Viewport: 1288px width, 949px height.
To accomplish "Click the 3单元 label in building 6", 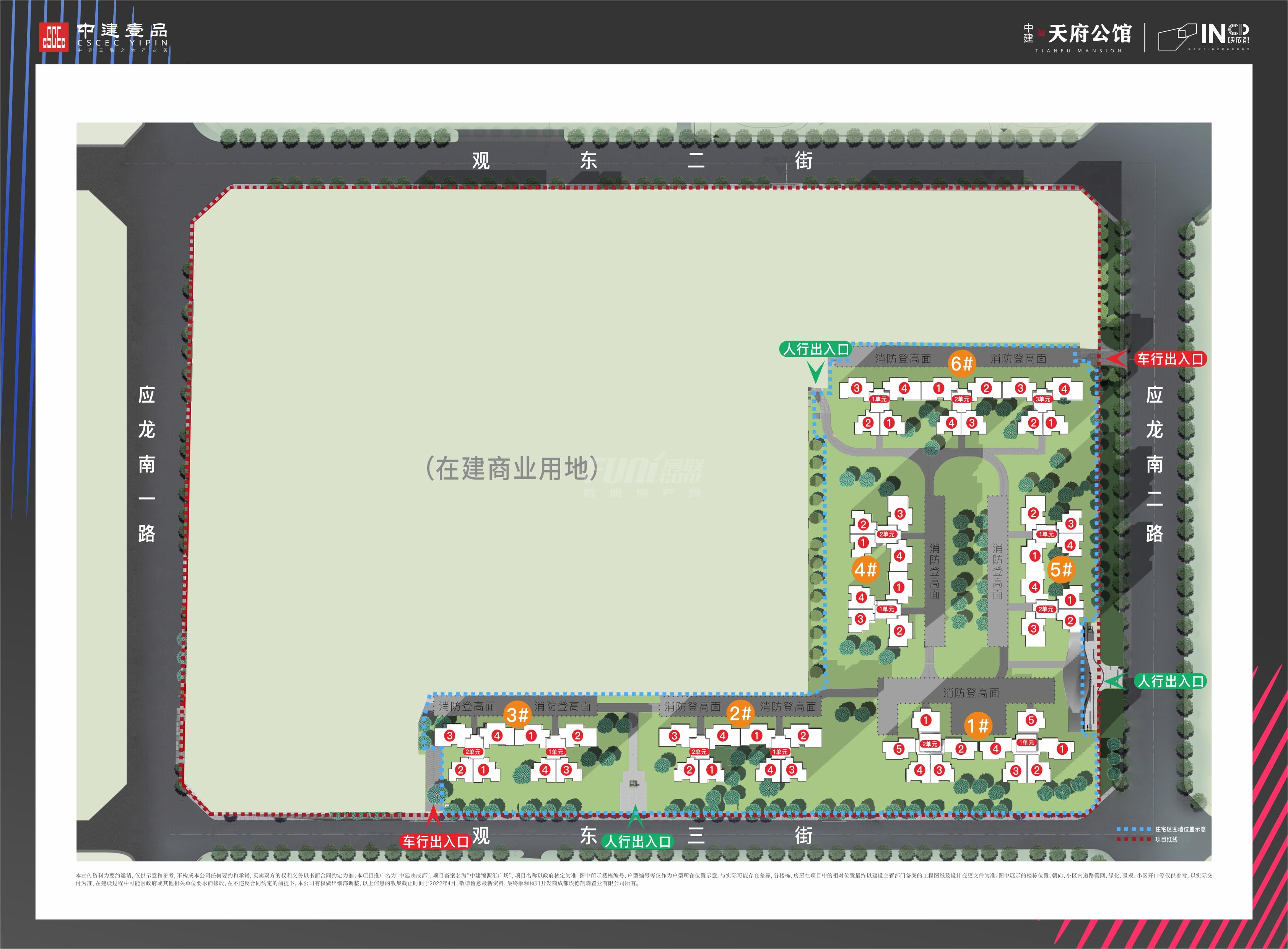I will 1042,399.
